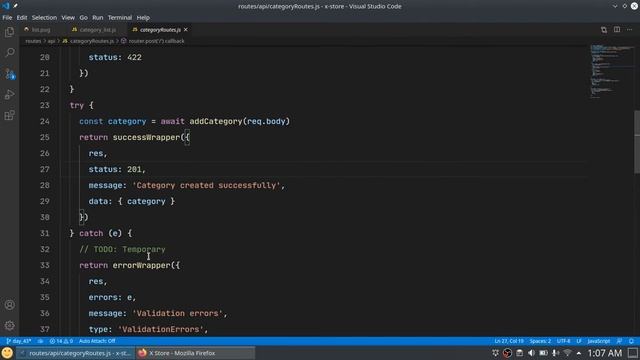Click line number 23 in gutter

click(44, 105)
